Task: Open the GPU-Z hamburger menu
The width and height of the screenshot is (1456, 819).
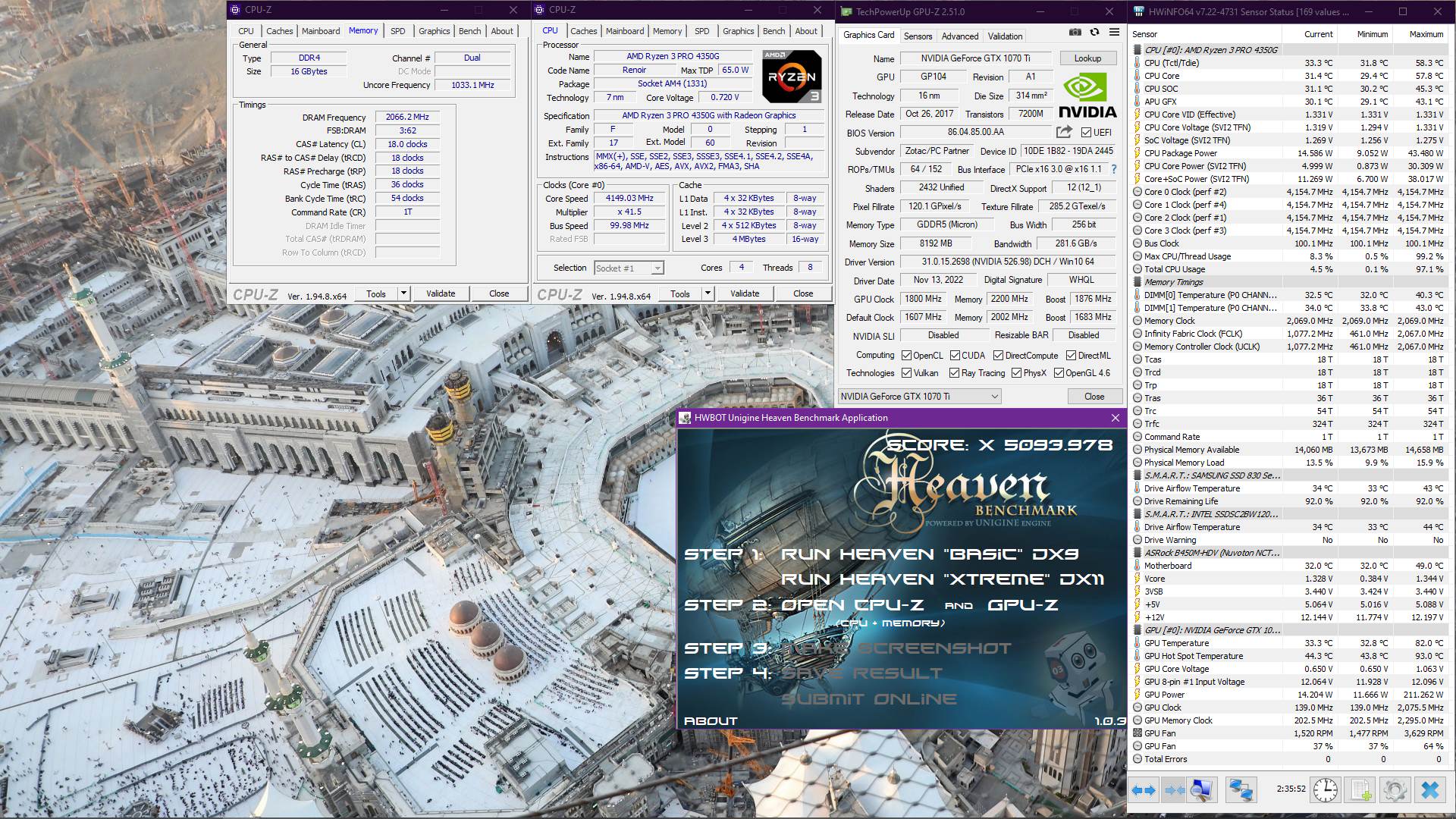Action: pos(1114,32)
